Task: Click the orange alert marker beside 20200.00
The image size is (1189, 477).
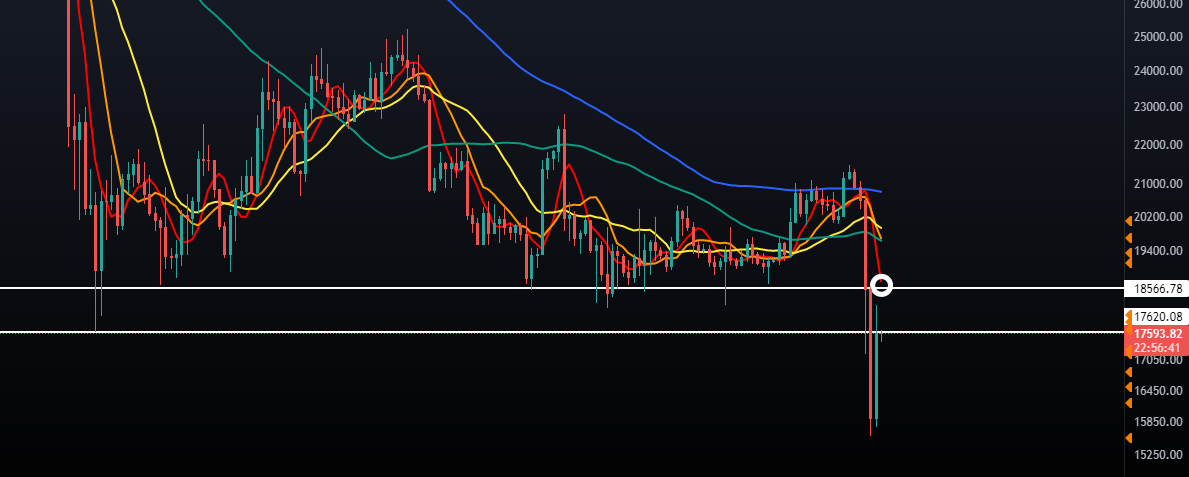Action: coord(1128,220)
